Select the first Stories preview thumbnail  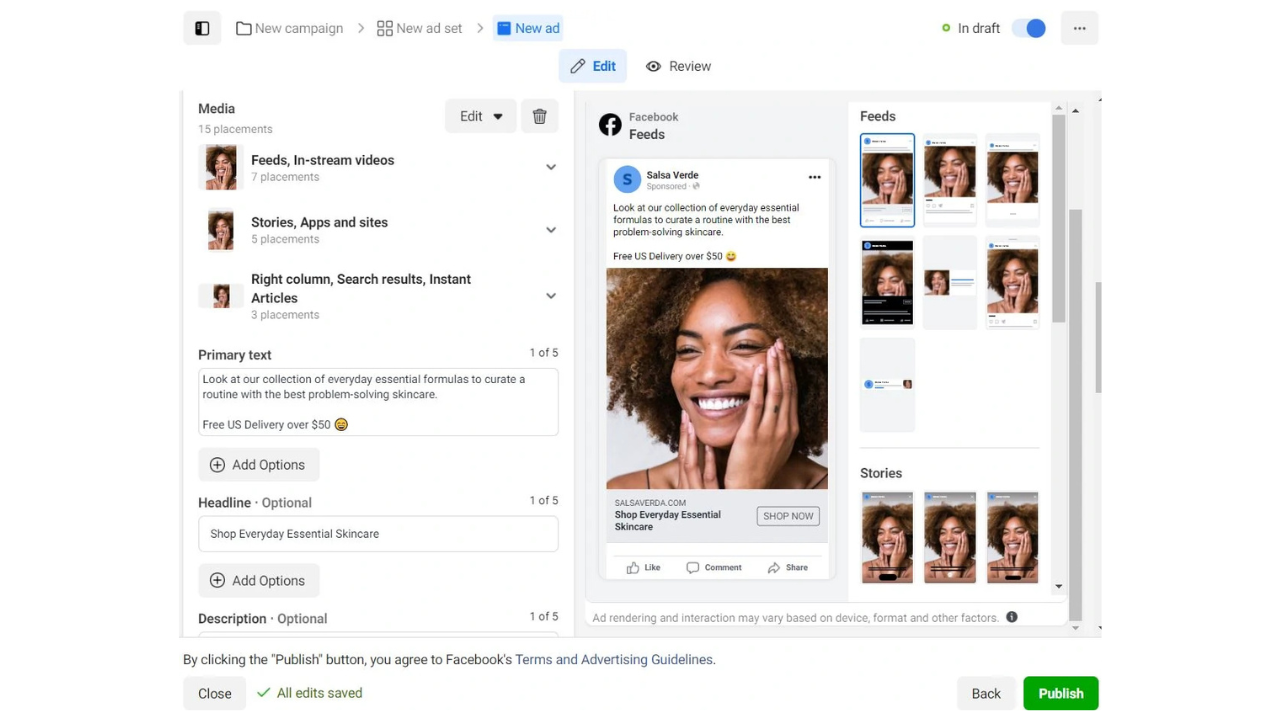(x=887, y=537)
